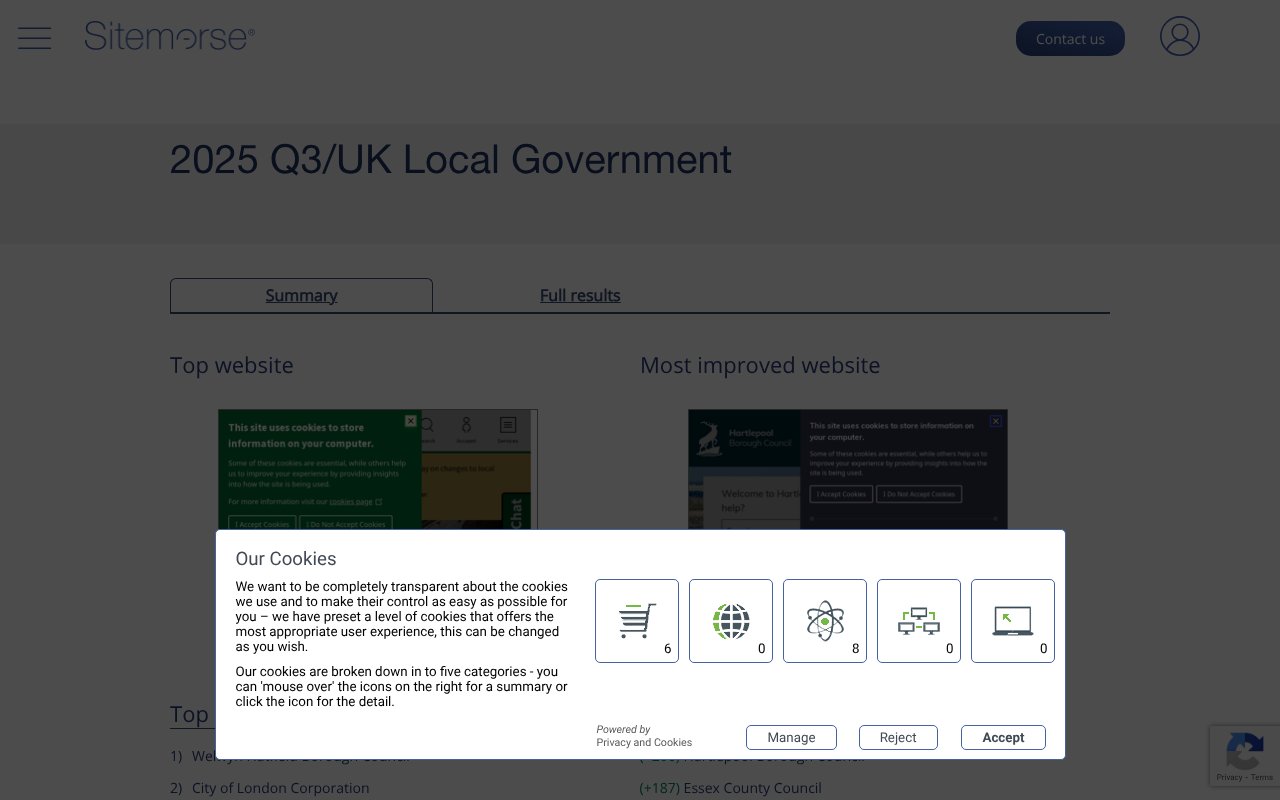1280x800 pixels.
Task: Click the Contact us button
Action: coord(1070,38)
